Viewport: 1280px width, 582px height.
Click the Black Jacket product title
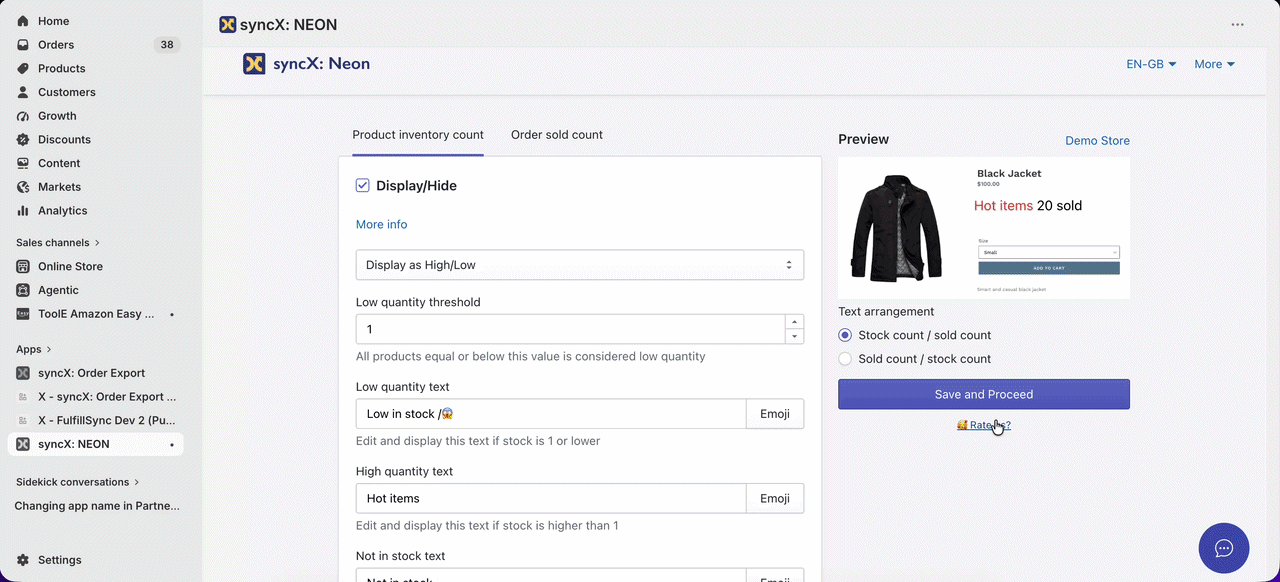pos(1009,173)
